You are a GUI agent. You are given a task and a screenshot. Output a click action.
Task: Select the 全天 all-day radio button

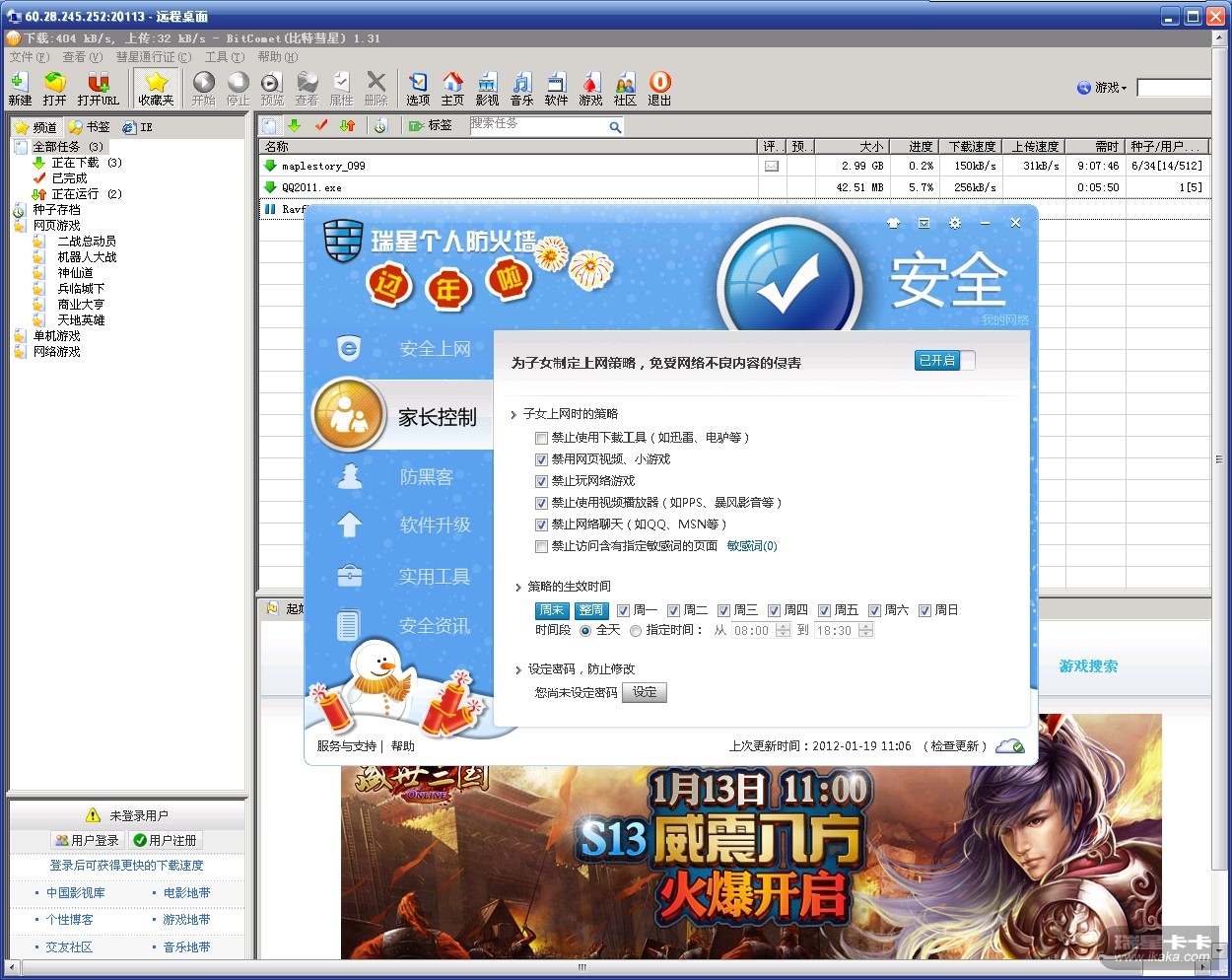pyautogui.click(x=585, y=631)
